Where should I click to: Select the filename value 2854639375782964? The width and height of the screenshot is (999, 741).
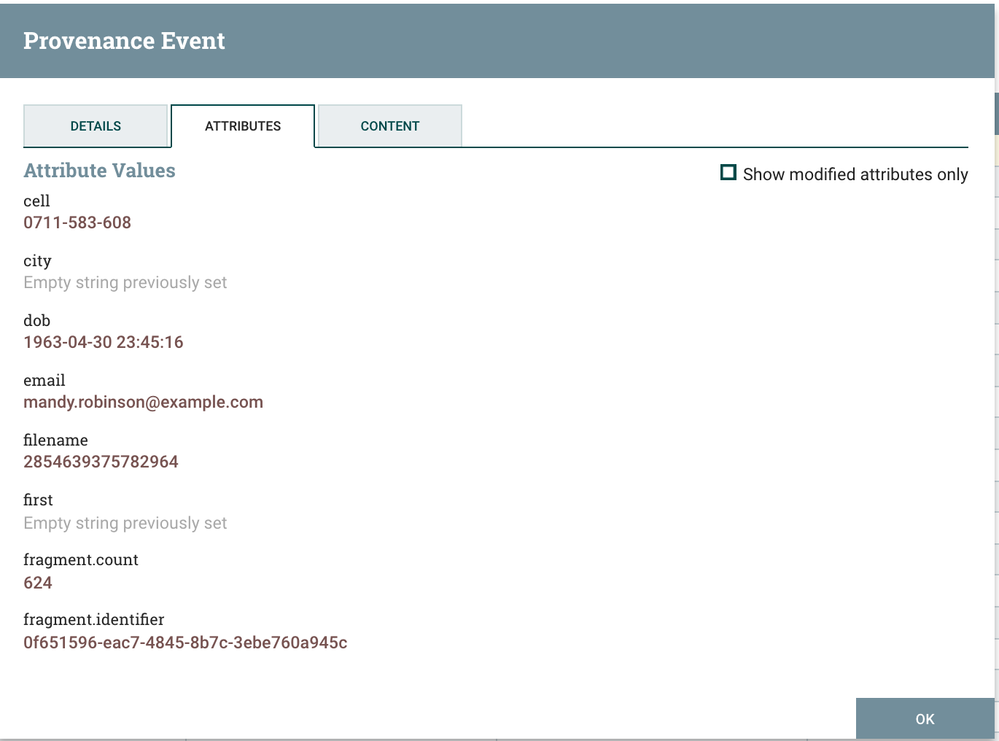[102, 462]
